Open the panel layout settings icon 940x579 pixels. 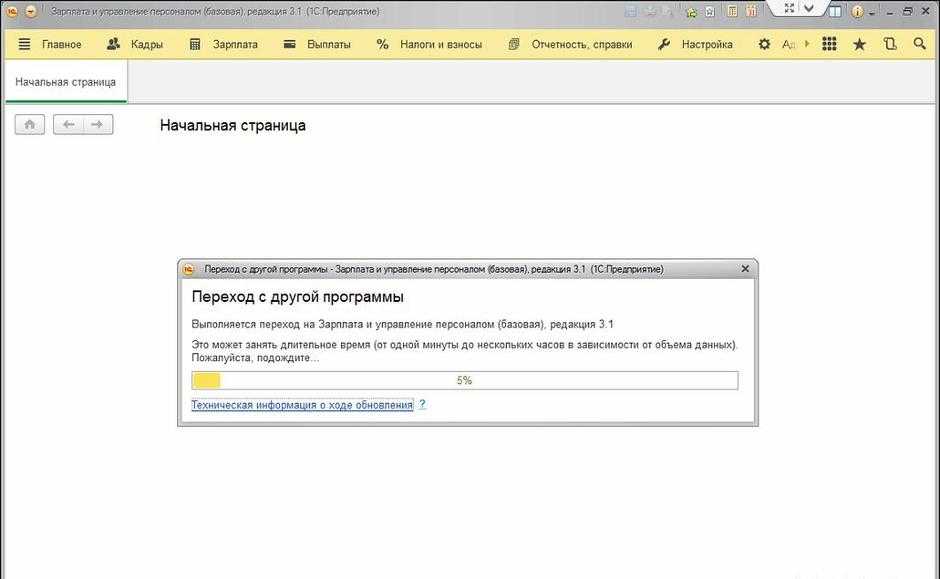tap(835, 11)
